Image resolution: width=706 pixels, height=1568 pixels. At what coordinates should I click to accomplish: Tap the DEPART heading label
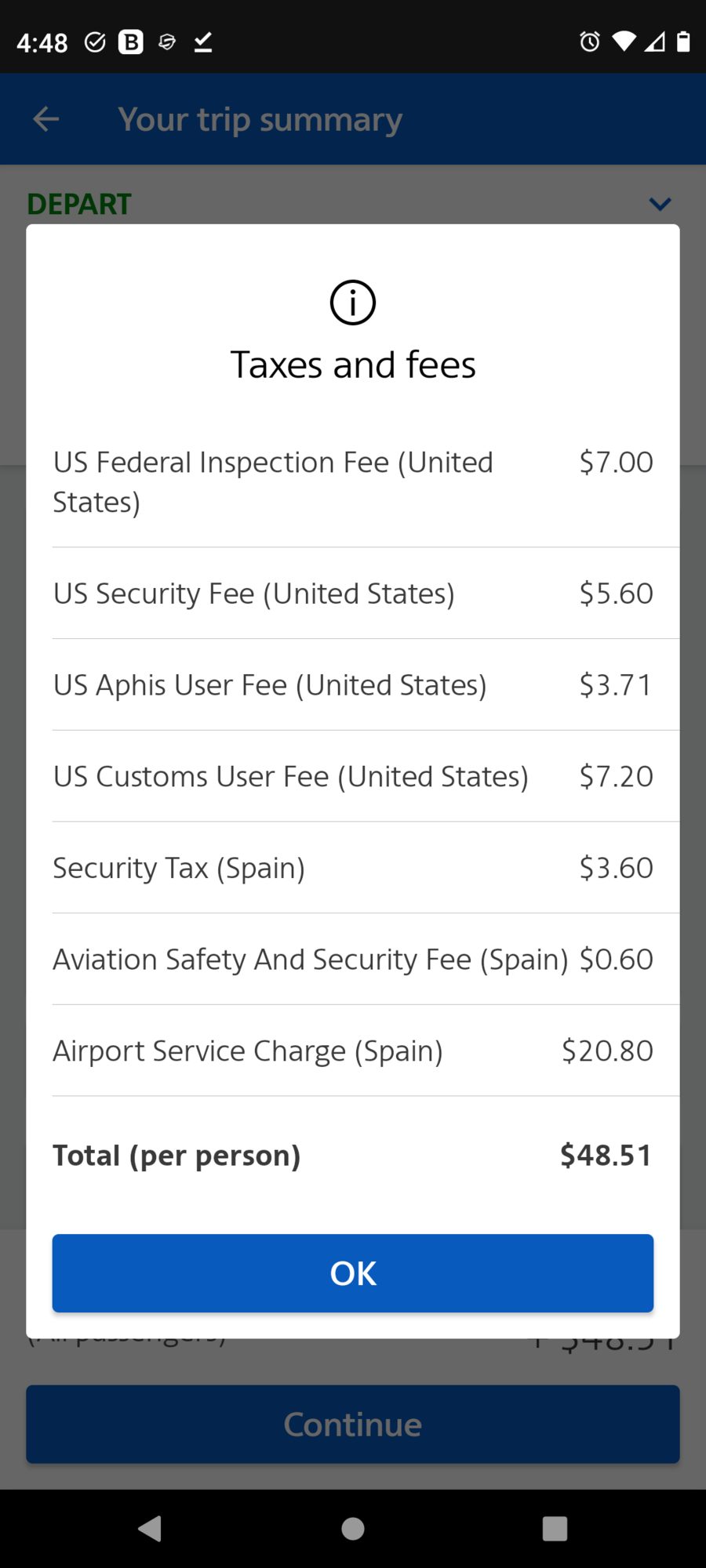pos(79,204)
